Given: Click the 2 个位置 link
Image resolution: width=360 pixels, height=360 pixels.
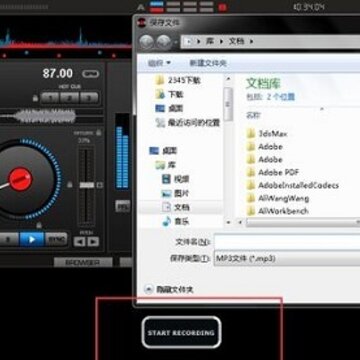Looking at the screenshot, I should [x=280, y=97].
